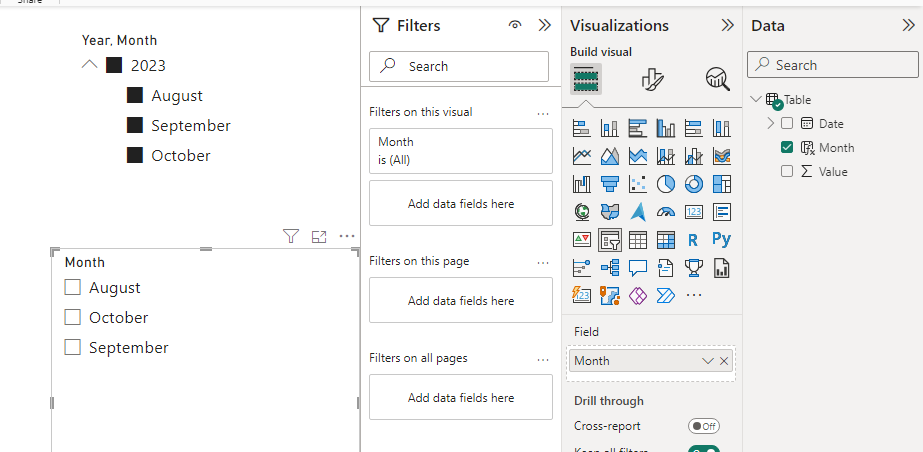Select the Slicer visual icon

coord(609,240)
